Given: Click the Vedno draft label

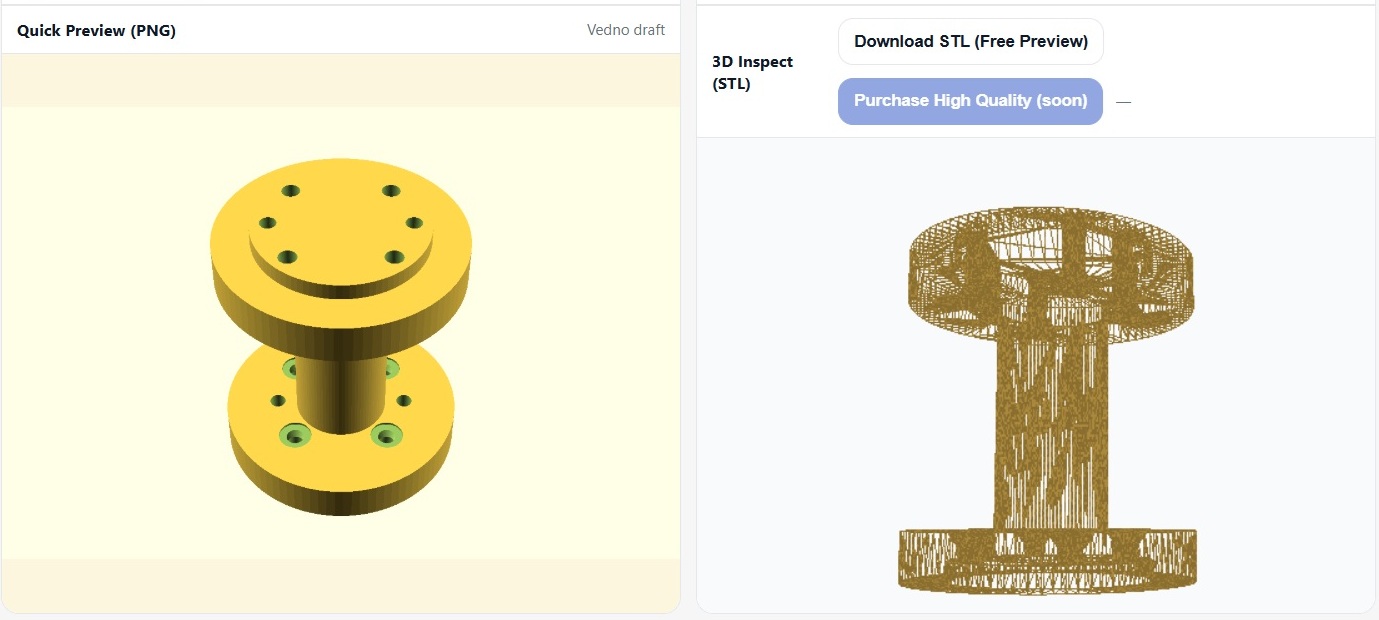Looking at the screenshot, I should click(625, 30).
